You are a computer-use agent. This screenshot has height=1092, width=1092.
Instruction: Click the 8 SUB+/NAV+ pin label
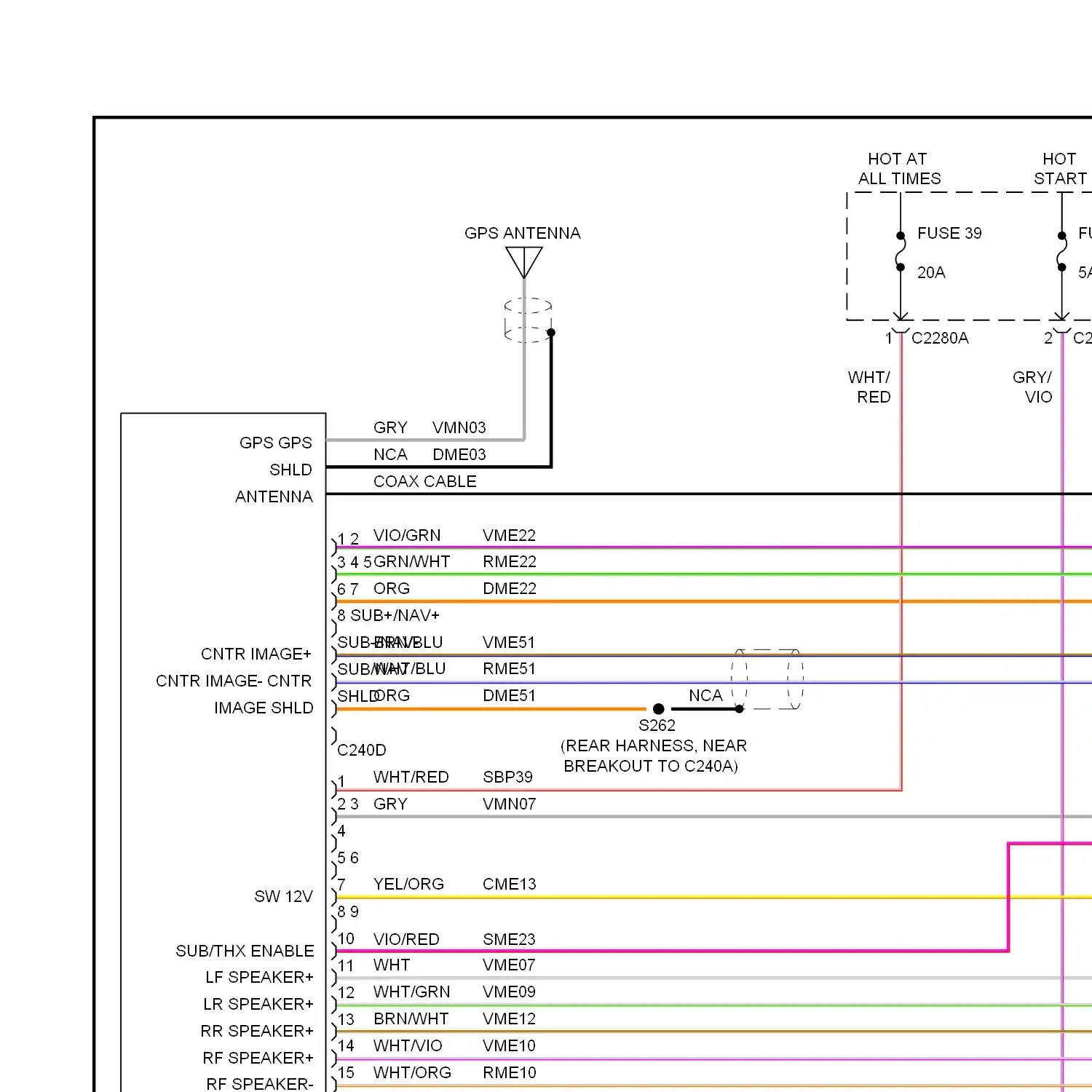(389, 615)
